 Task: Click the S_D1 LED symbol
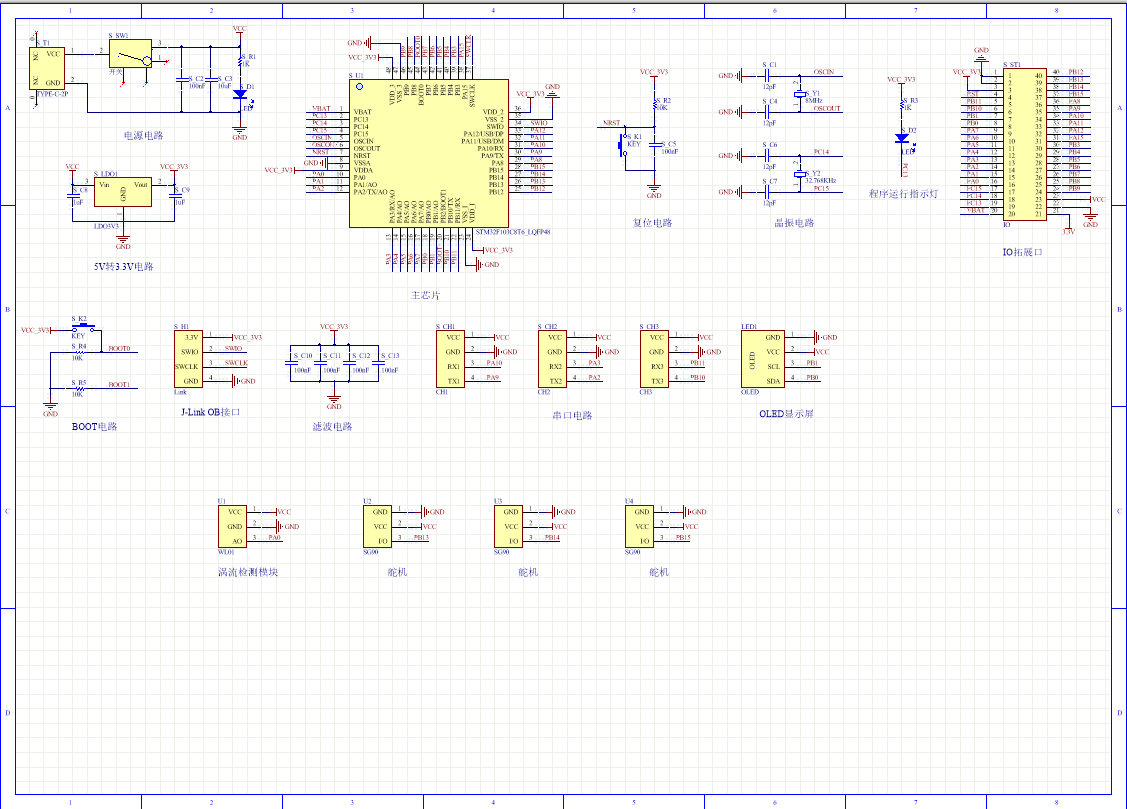coord(240,94)
